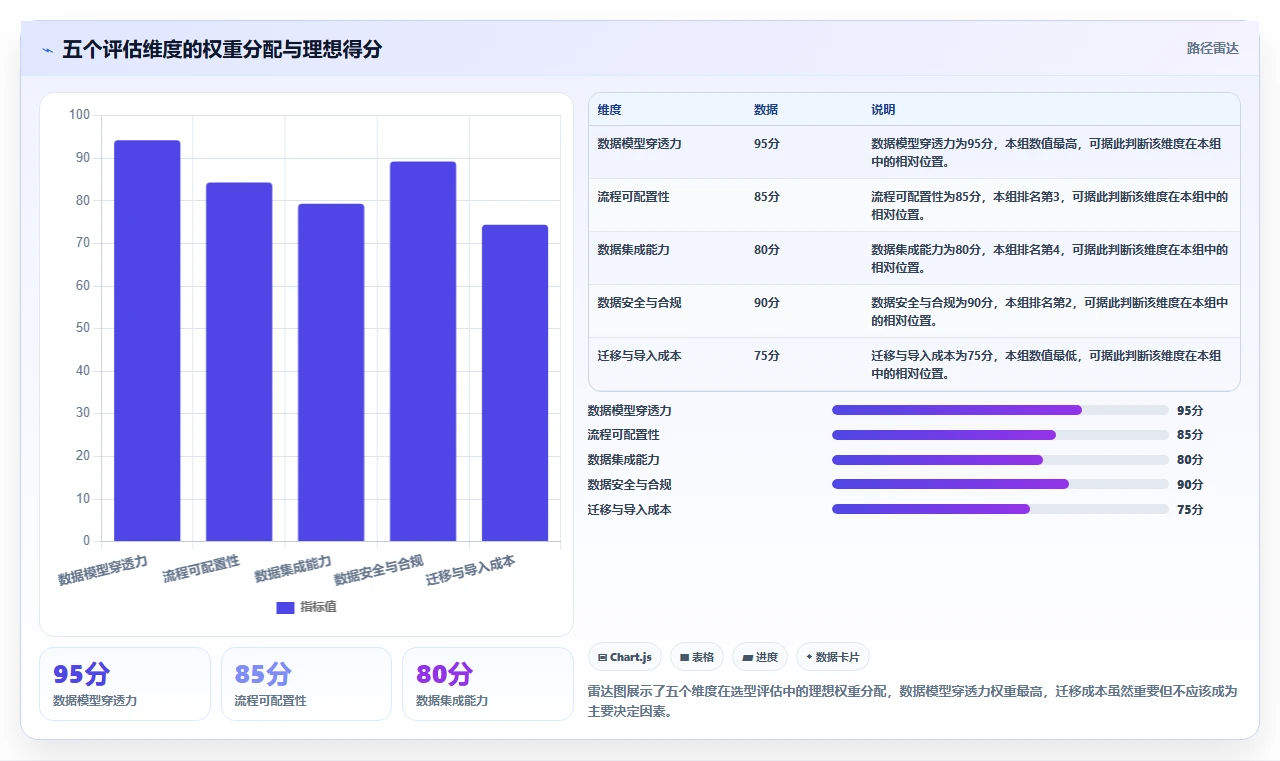1280x761 pixels.
Task: Select the 数据安全与合规 table row name
Action: [639, 303]
